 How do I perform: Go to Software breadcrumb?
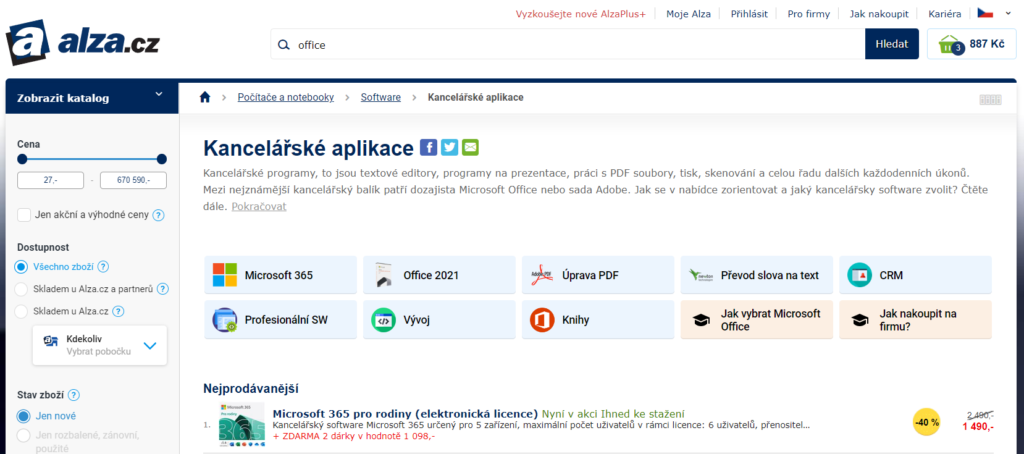[381, 97]
